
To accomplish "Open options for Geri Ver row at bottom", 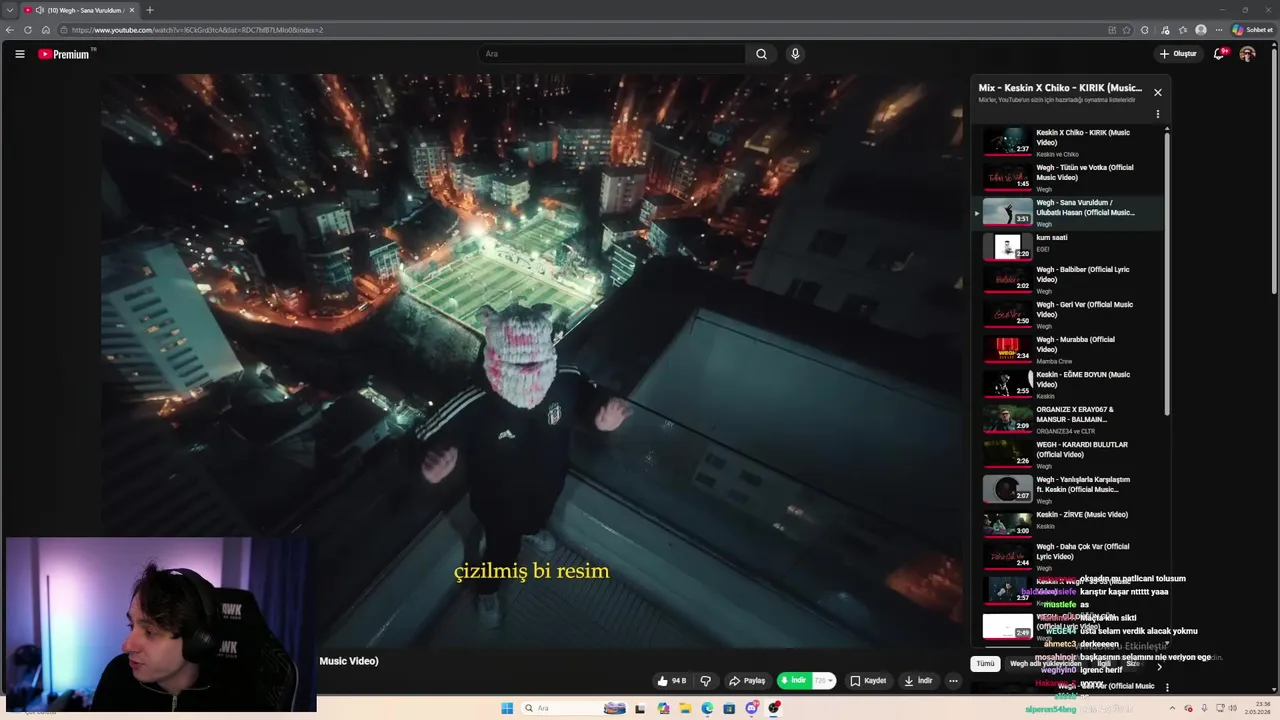I will [1166, 687].
